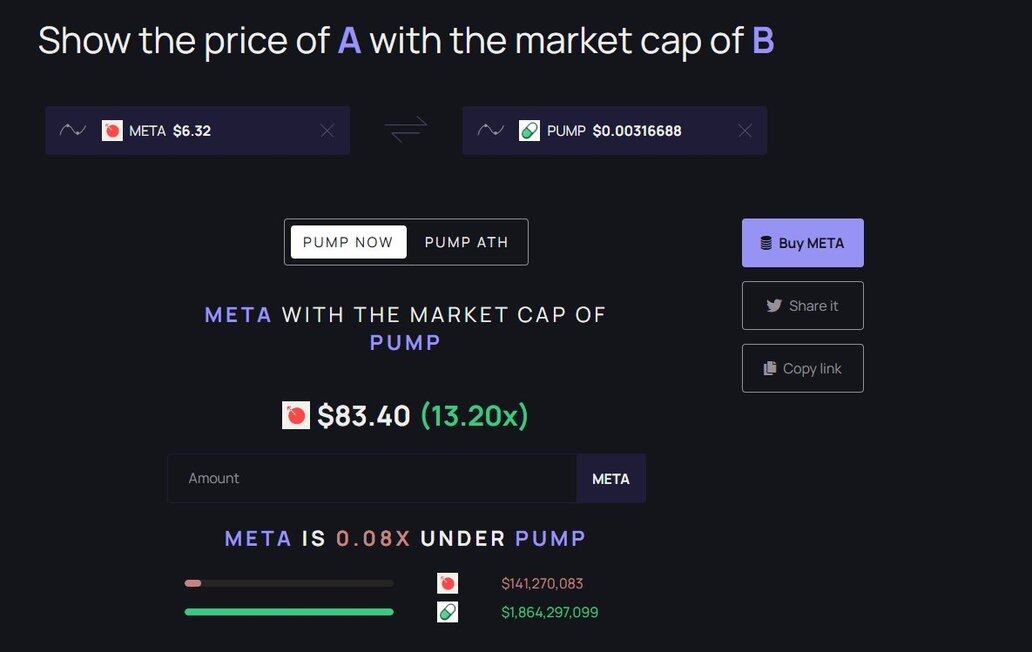Click chart line icon in PUMP selector
The height and width of the screenshot is (652, 1032).
click(490, 131)
